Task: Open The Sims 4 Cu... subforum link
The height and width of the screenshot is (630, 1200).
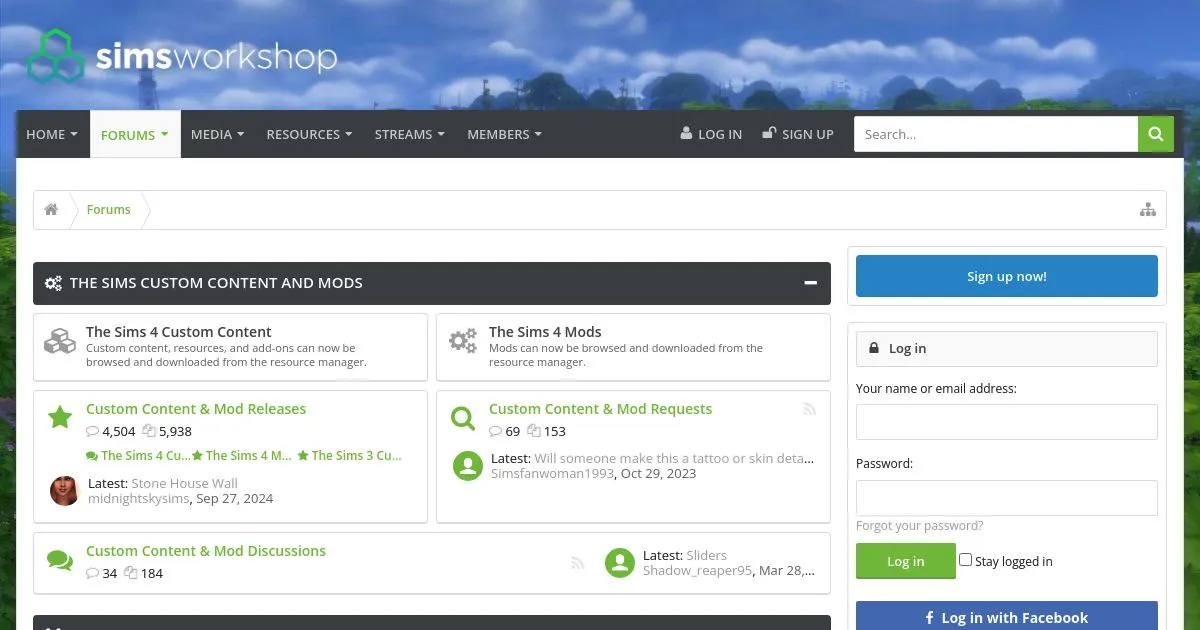Action: coord(139,455)
